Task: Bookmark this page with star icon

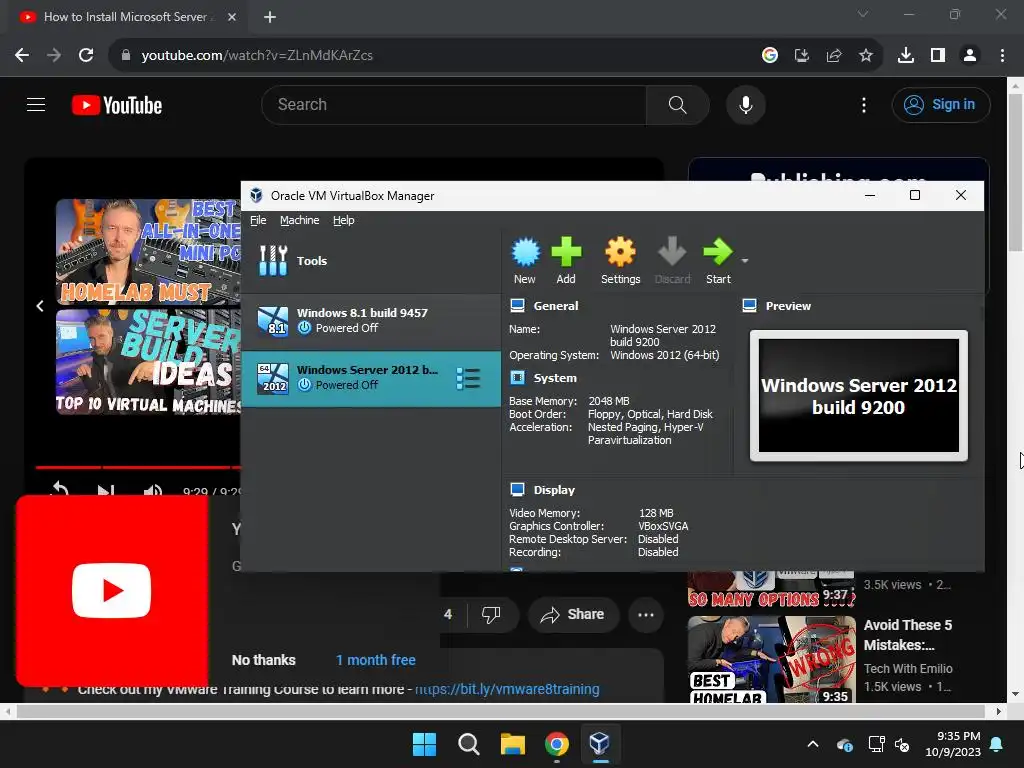Action: point(866,56)
